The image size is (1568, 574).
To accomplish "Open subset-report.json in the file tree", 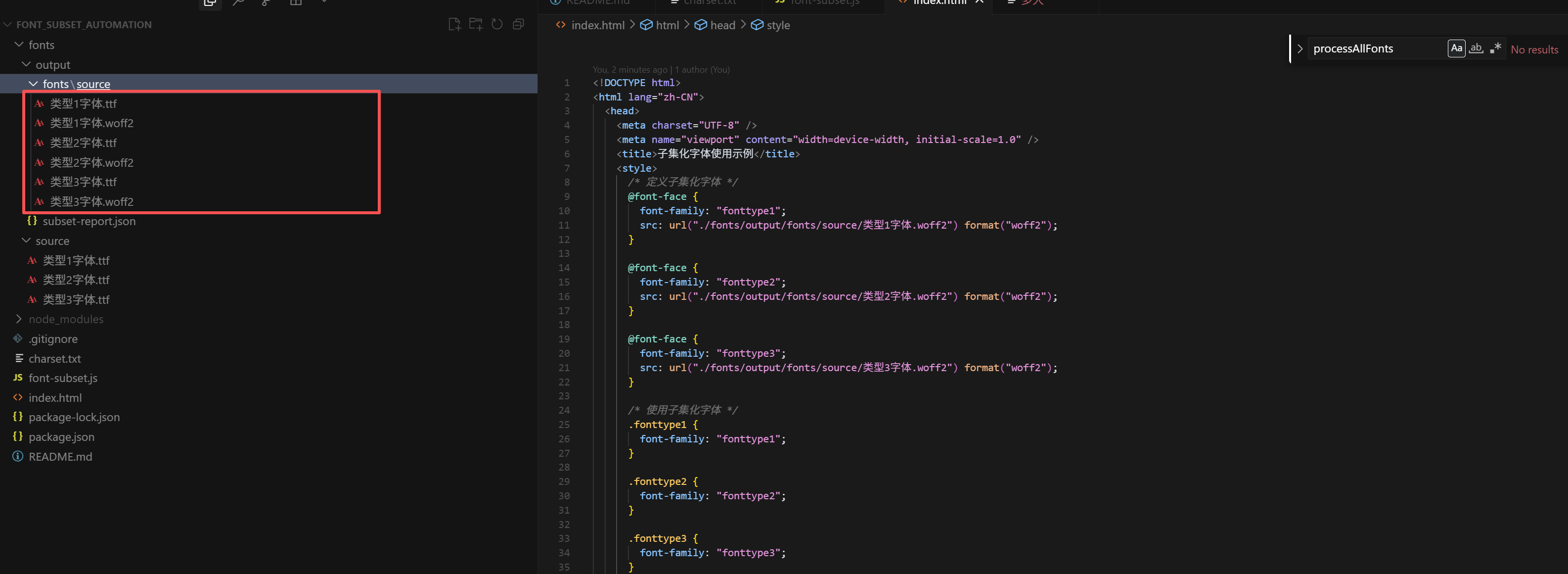I will (89, 221).
